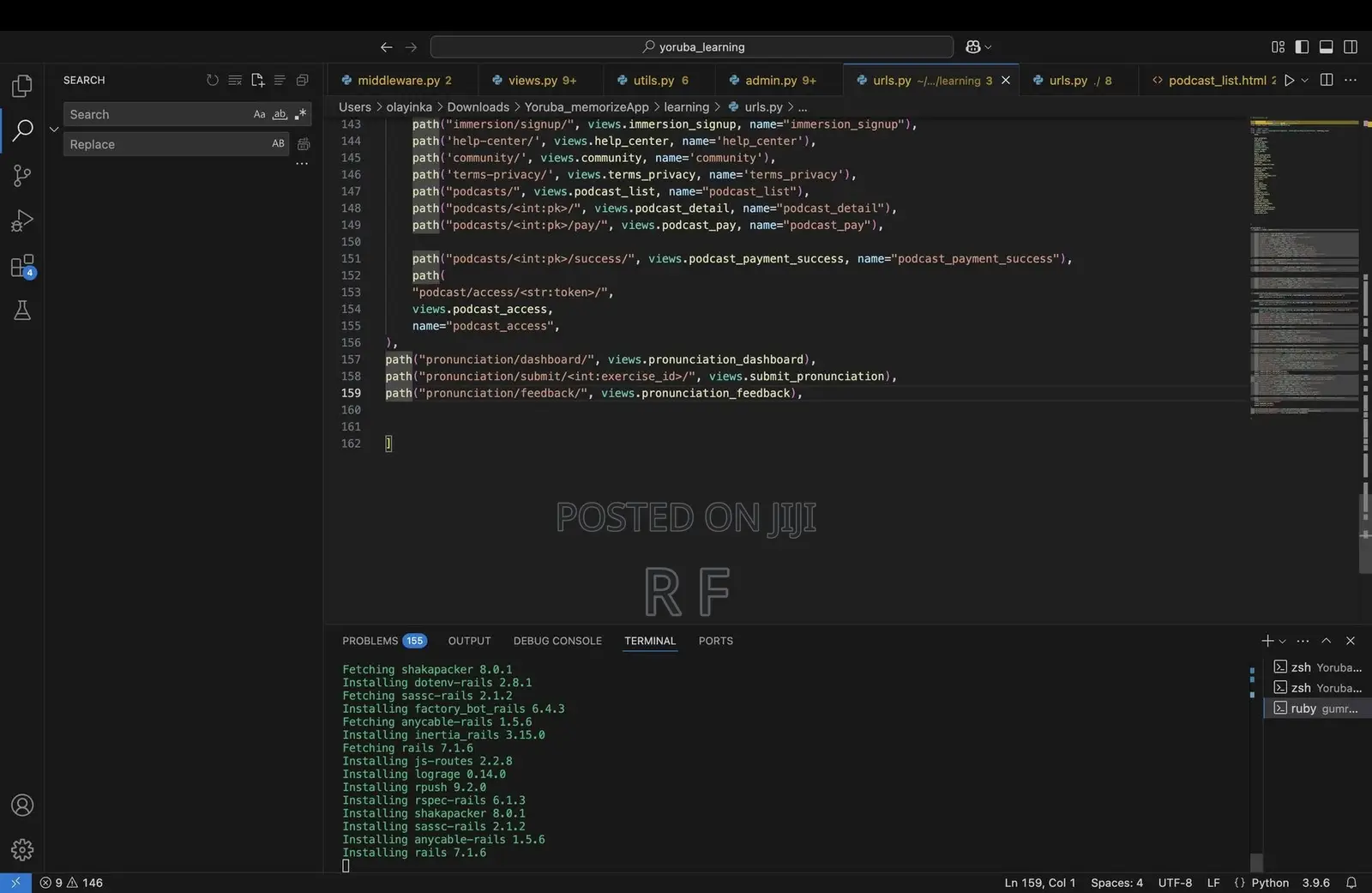Open Manage gear settings menu
1372x893 pixels.
pos(22,849)
